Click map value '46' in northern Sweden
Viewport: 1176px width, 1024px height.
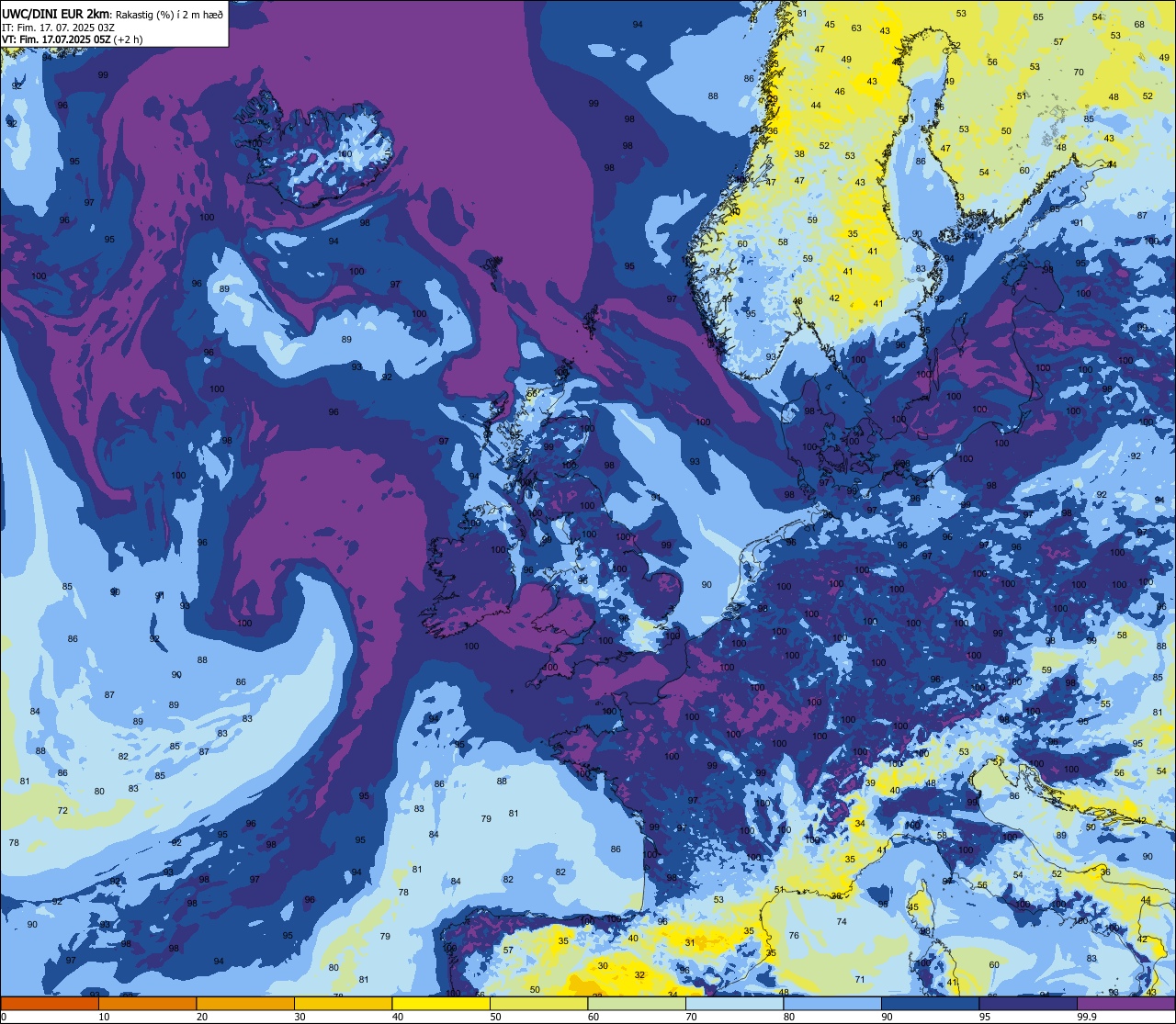(x=840, y=91)
